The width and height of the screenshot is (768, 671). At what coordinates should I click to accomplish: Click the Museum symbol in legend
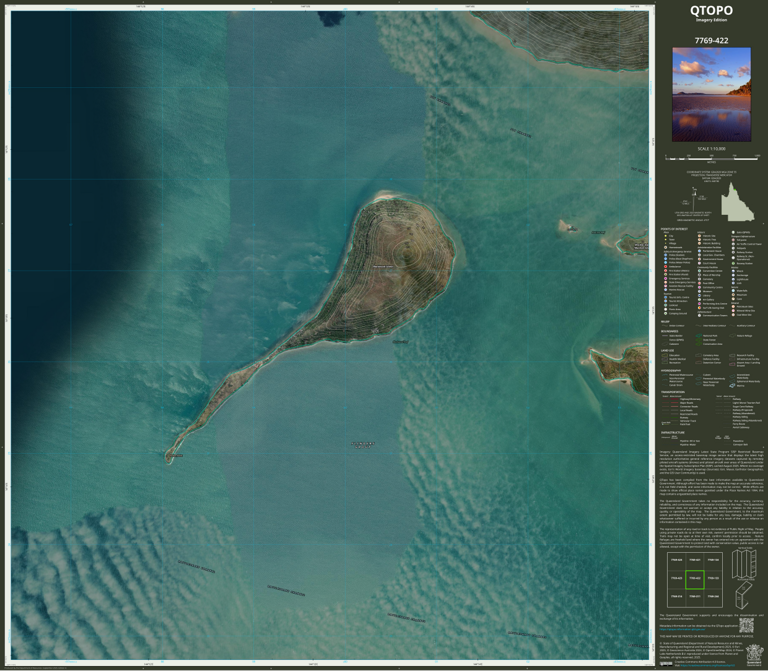[699, 291]
